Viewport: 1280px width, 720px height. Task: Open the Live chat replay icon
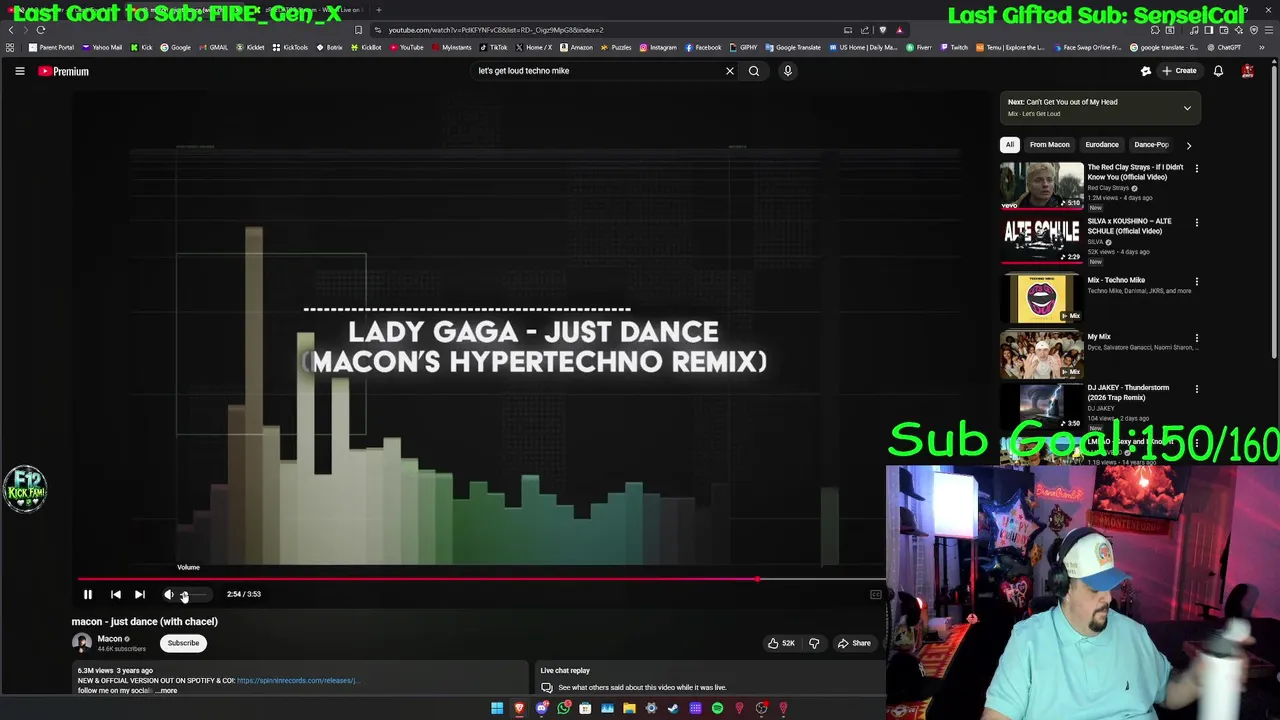[547, 688]
